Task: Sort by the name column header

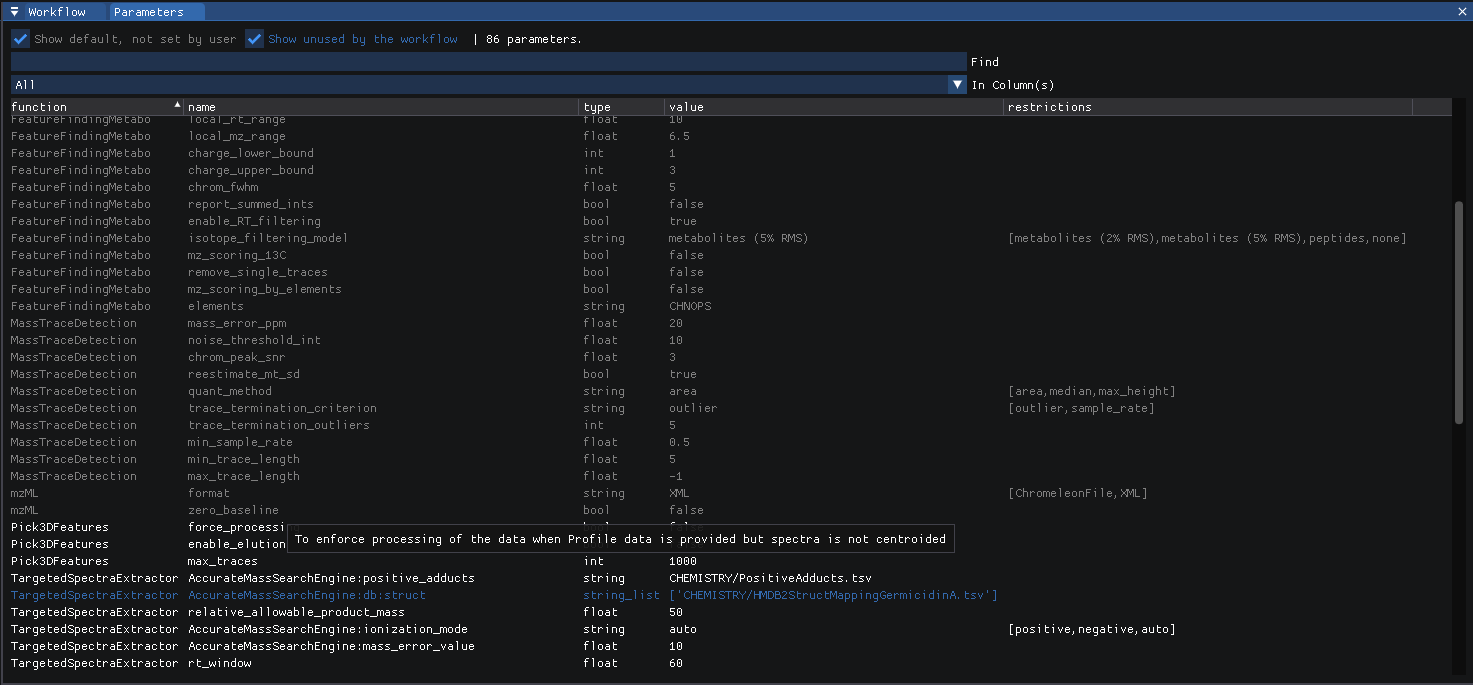Action: point(382,107)
